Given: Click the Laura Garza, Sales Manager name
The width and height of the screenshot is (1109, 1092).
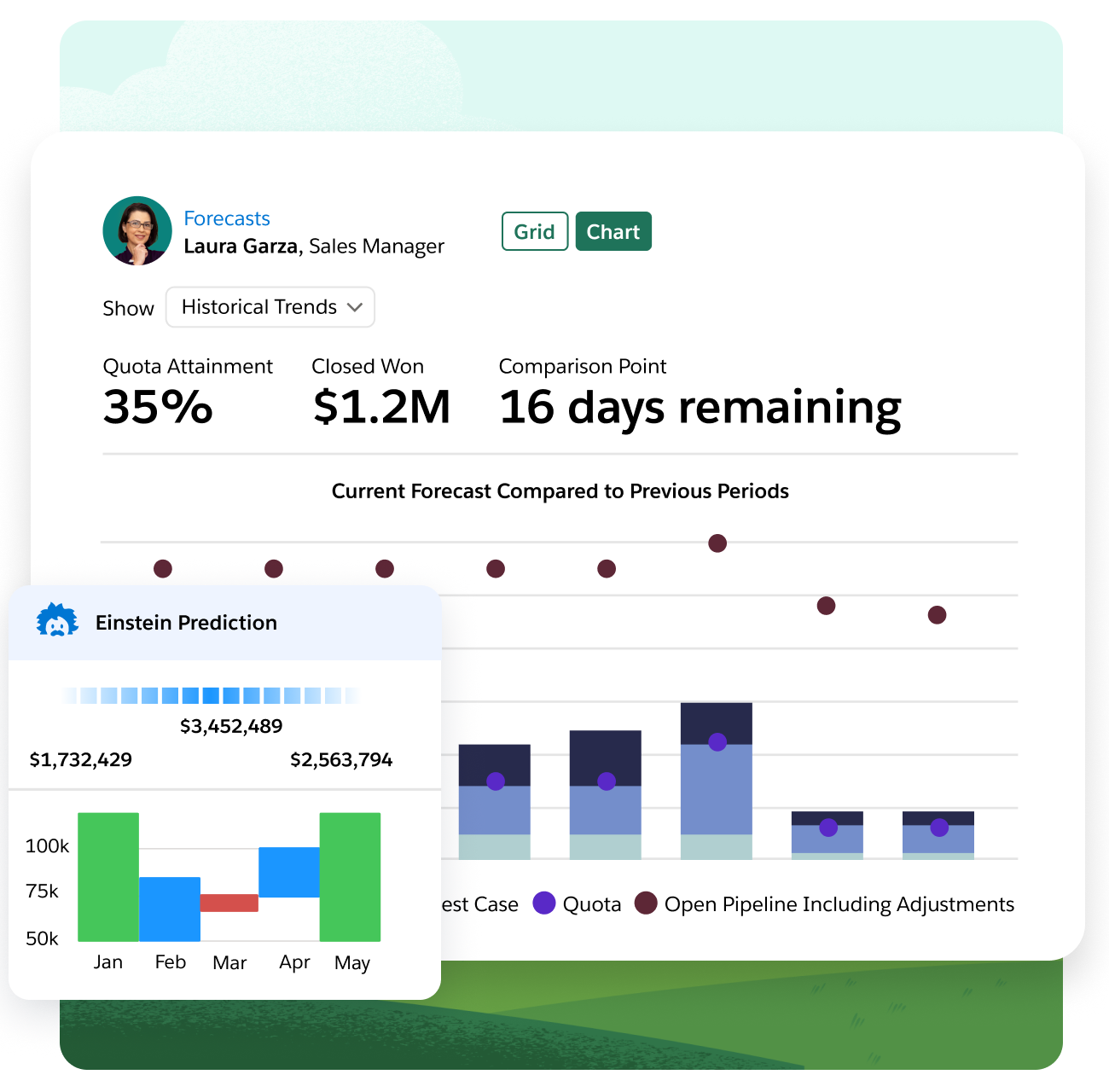Looking at the screenshot, I should pos(314,247).
